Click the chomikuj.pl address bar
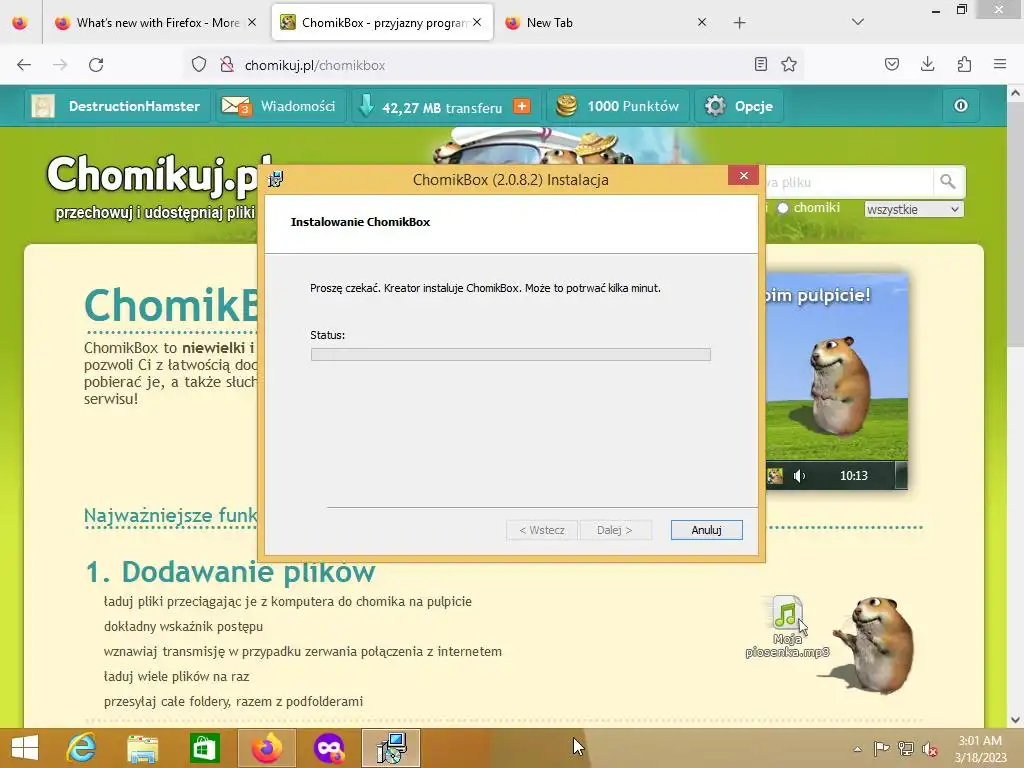This screenshot has height=768, width=1024. click(493, 65)
